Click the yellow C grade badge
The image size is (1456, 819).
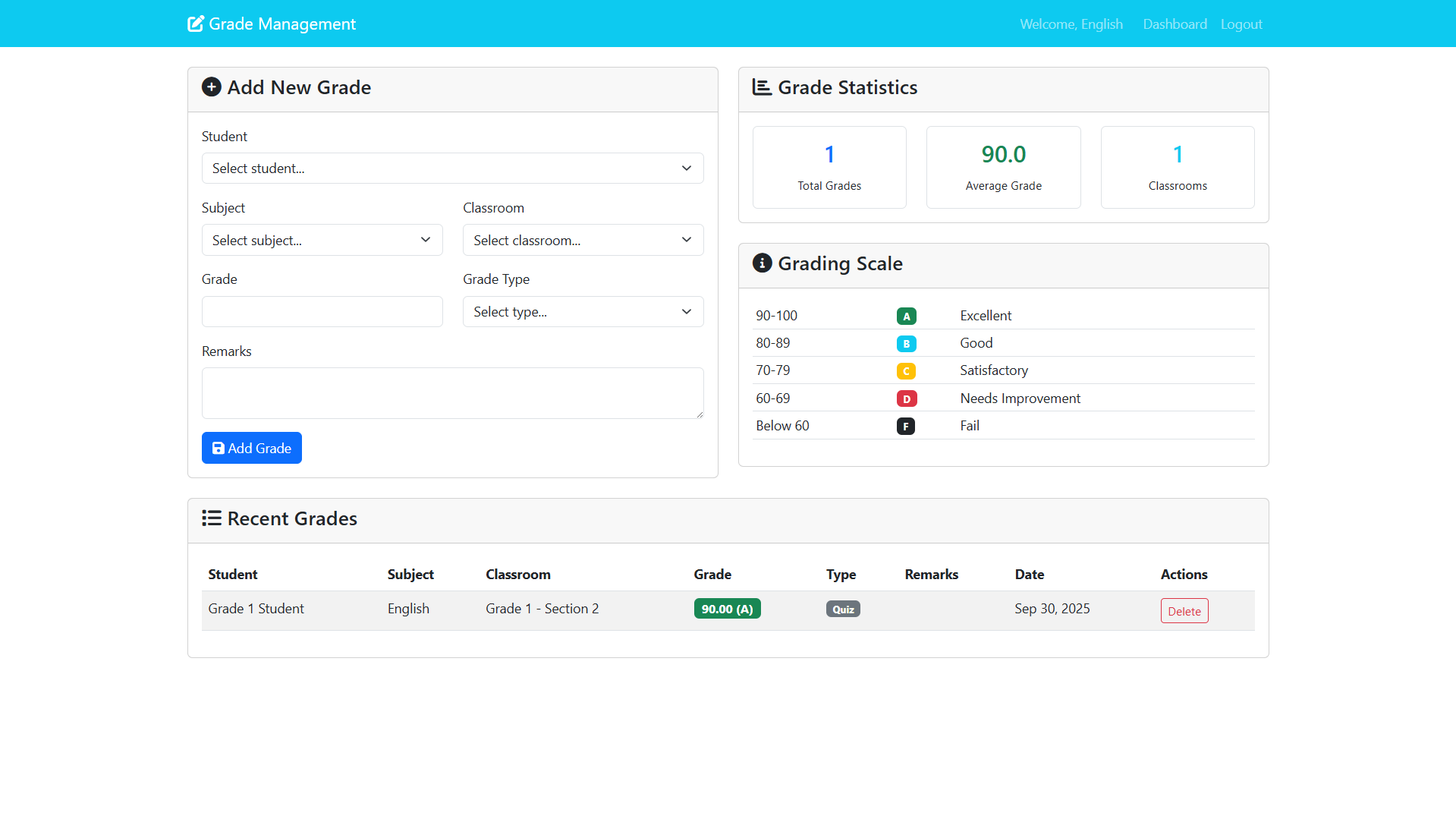(x=906, y=371)
